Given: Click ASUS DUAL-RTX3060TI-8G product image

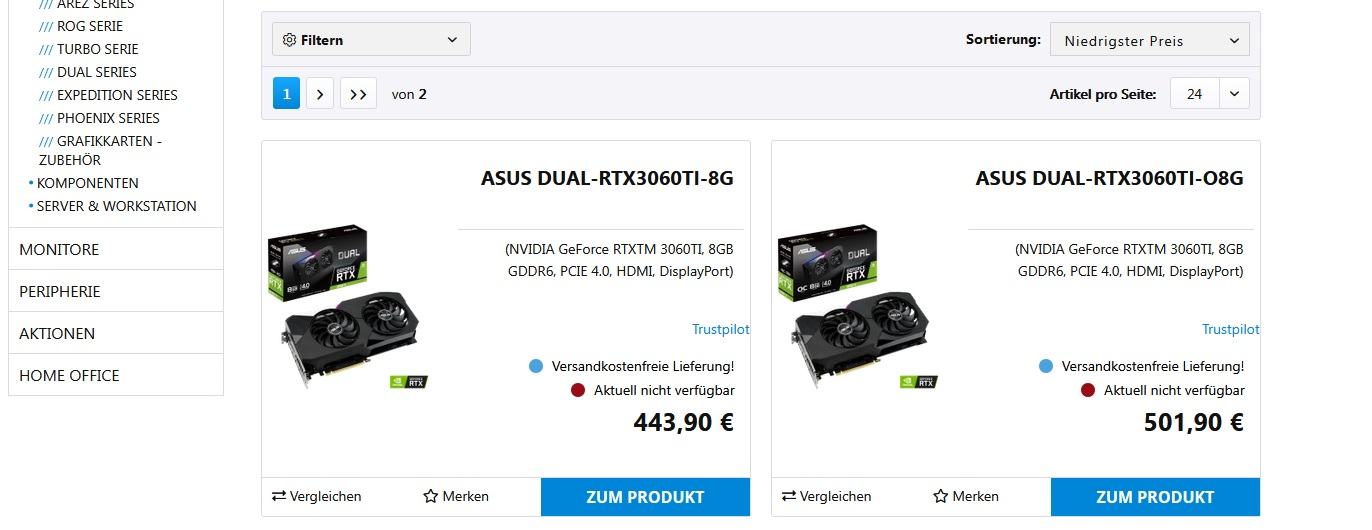Looking at the screenshot, I should pos(348,308).
